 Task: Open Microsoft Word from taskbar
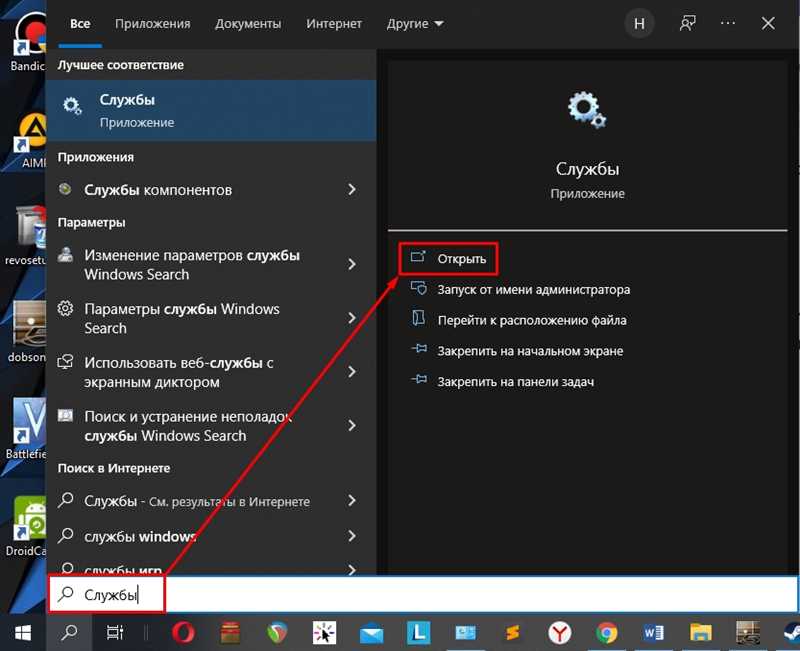point(654,633)
